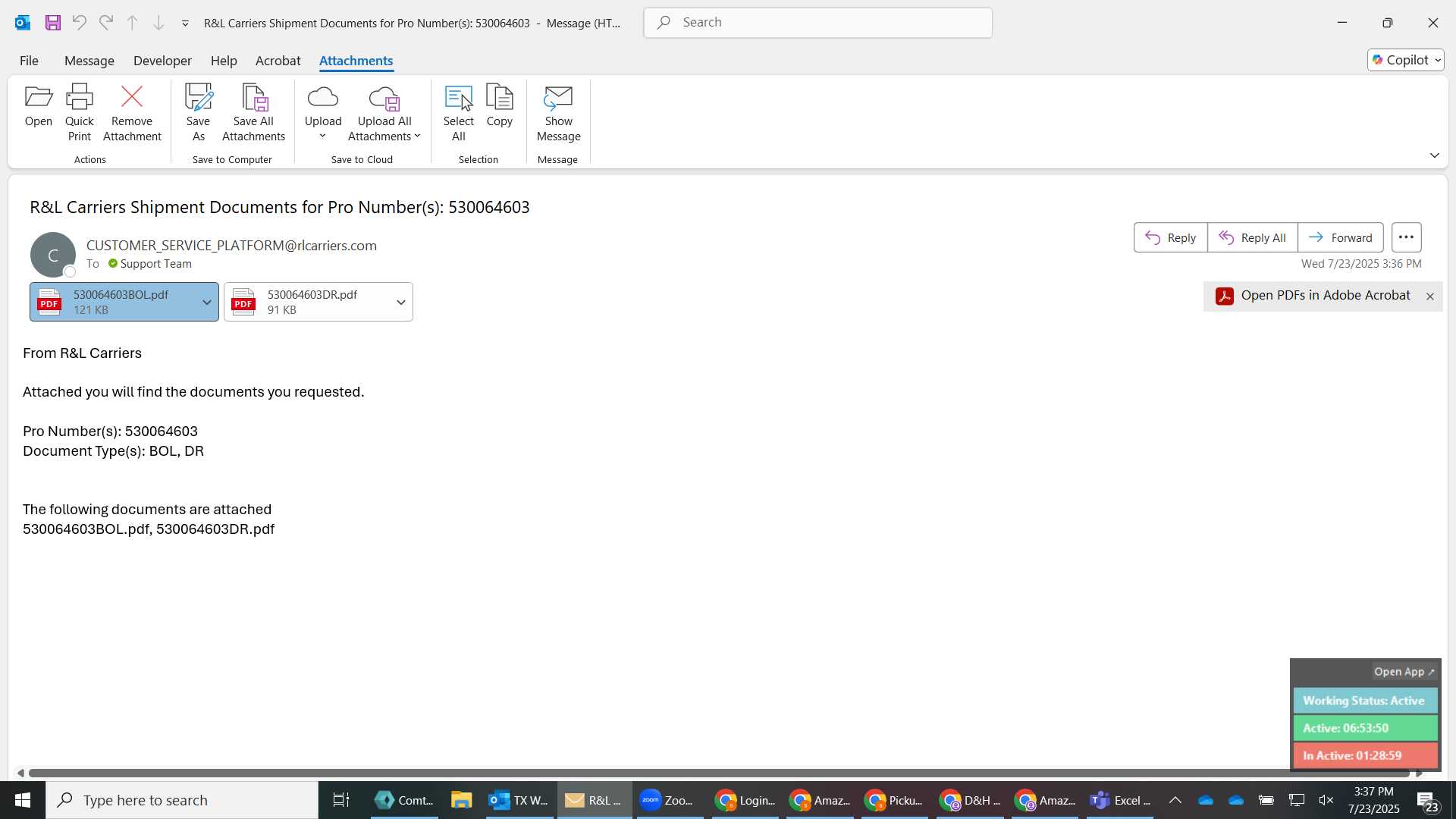Screen dimensions: 1456x819
Task: Undo the last action in the title bar
Action: pyautogui.click(x=79, y=23)
